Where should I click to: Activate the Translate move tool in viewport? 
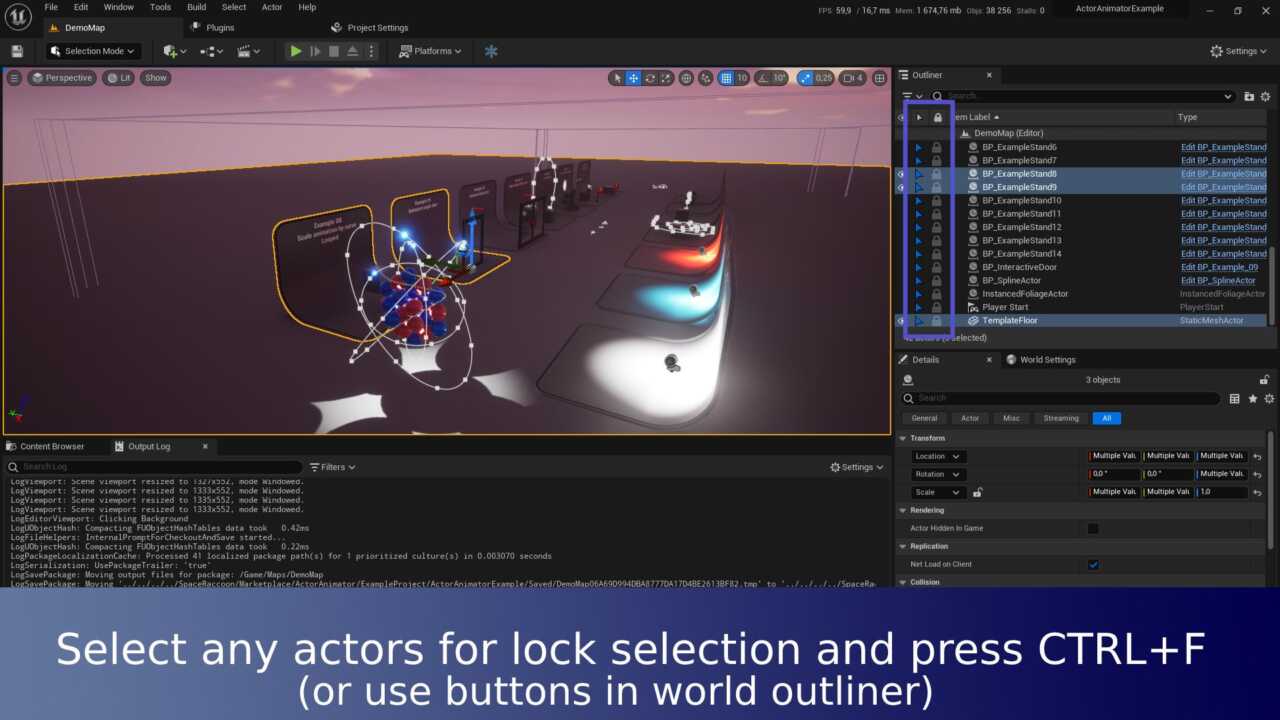click(633, 78)
